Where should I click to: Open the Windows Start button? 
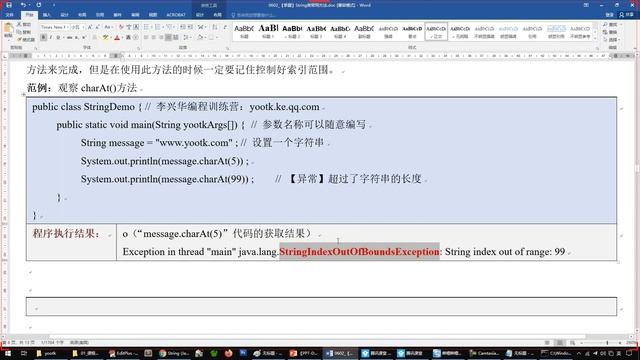tap(7, 353)
